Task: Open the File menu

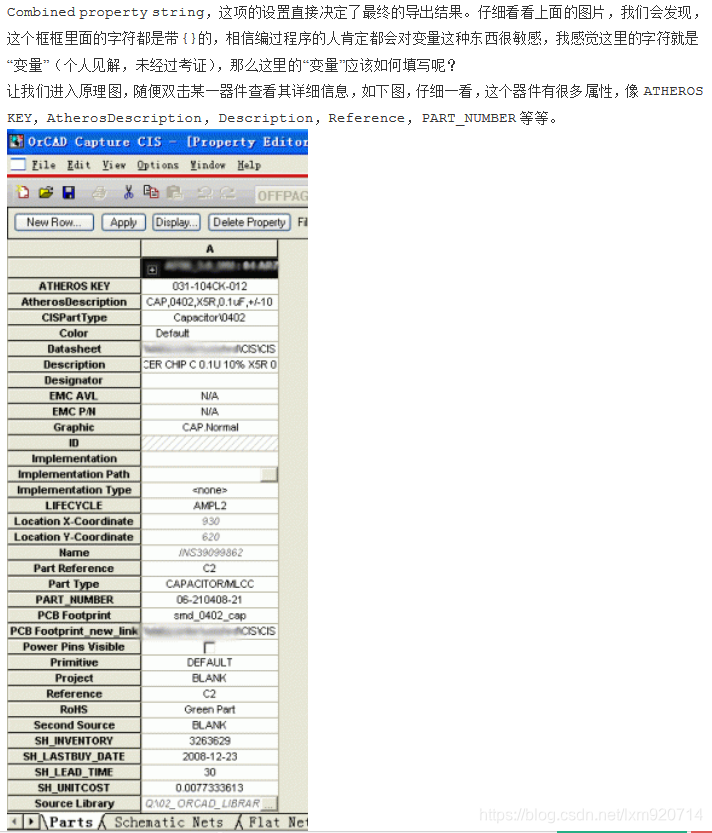Action: tap(44, 165)
